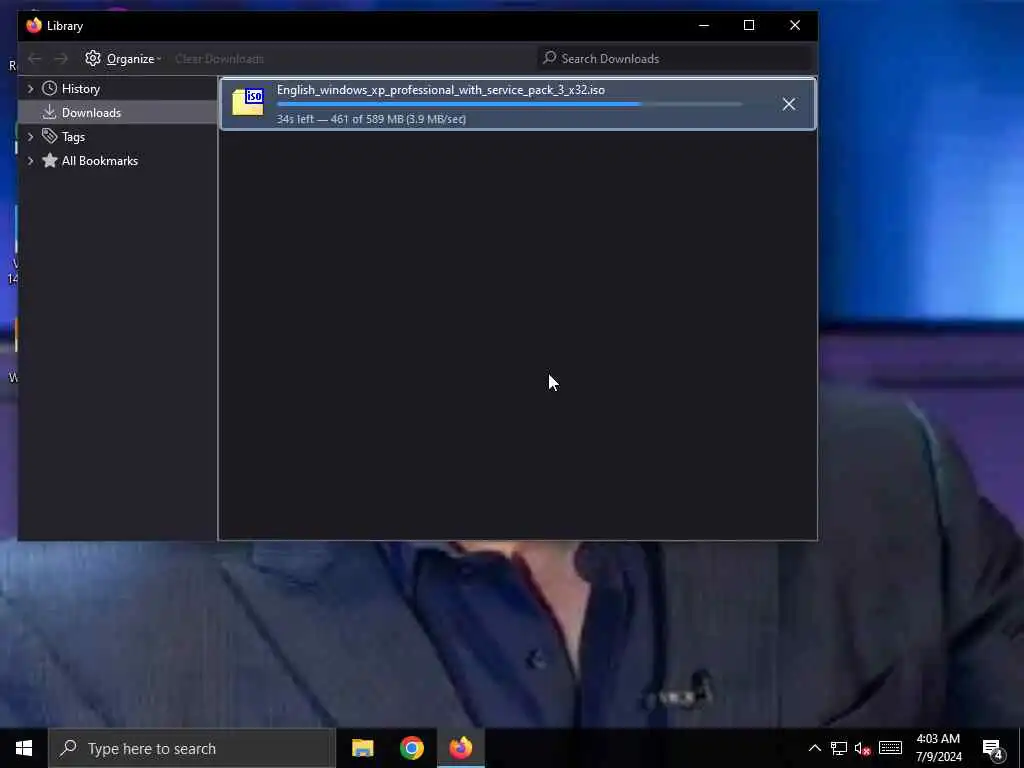Click the All Bookmarks star icon
Viewport: 1024px width, 768px height.
(x=50, y=161)
